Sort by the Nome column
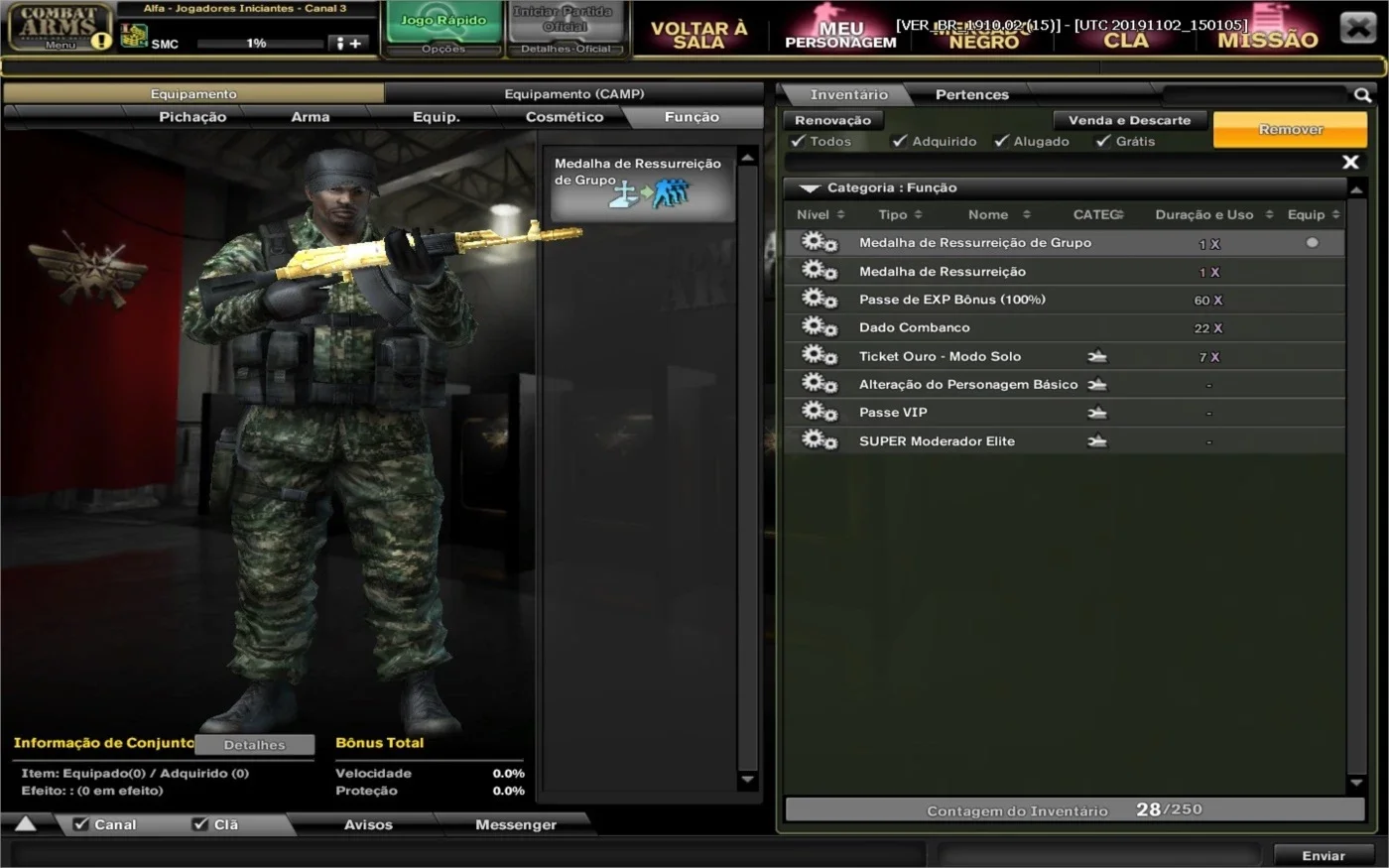This screenshot has width=1389, height=868. pos(999,214)
